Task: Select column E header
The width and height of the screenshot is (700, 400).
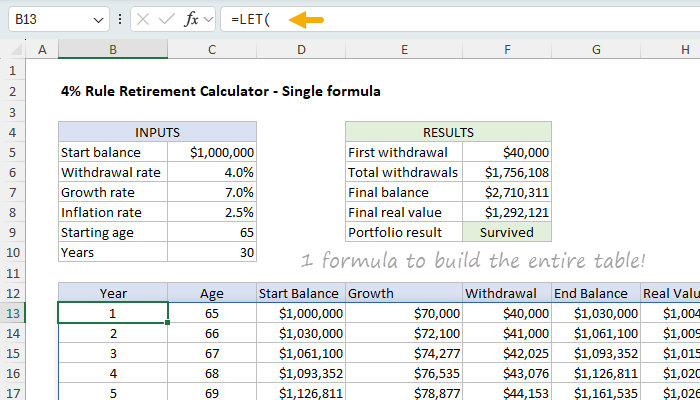Action: (404, 50)
